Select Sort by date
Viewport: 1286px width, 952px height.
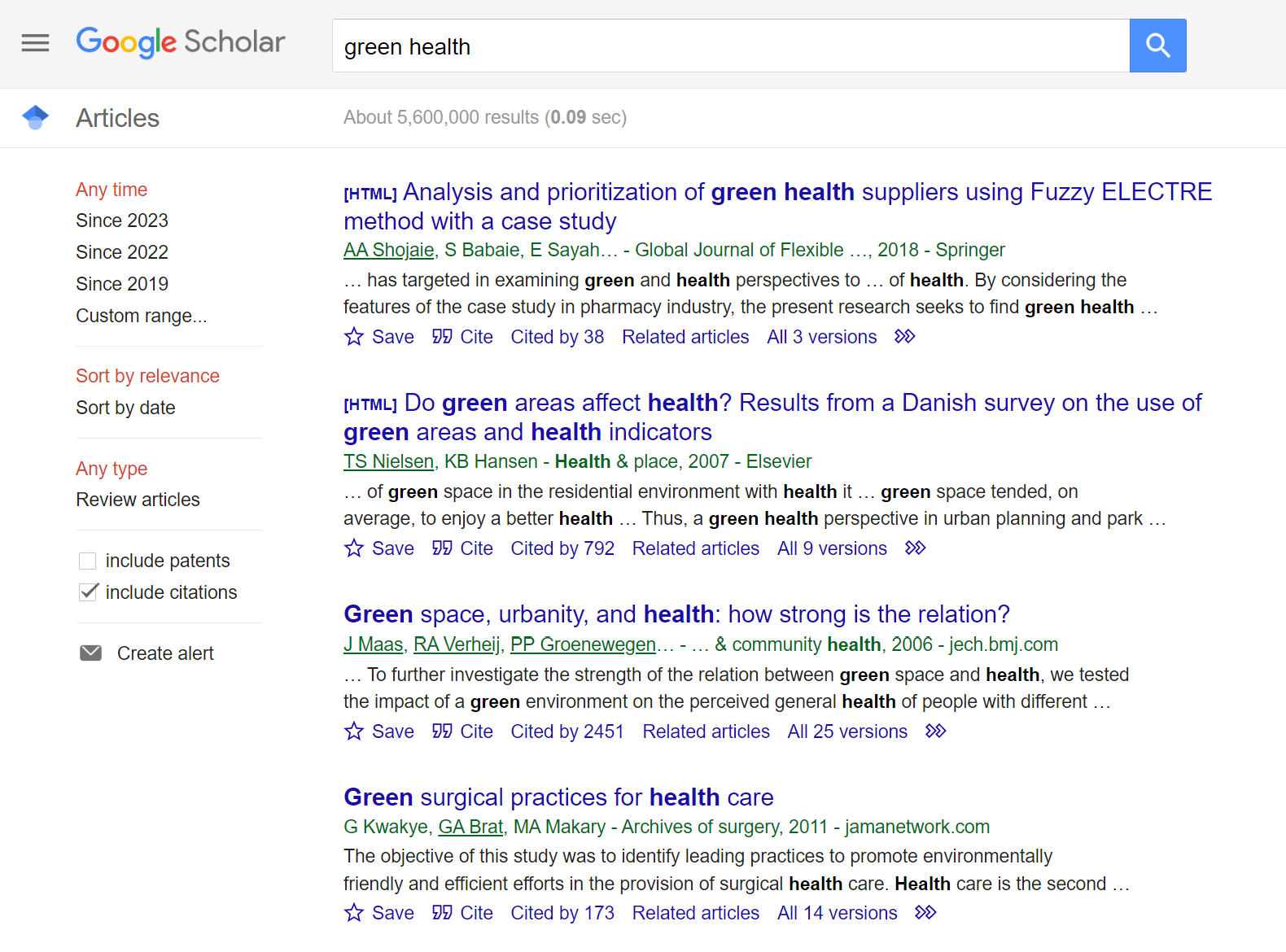pos(125,408)
